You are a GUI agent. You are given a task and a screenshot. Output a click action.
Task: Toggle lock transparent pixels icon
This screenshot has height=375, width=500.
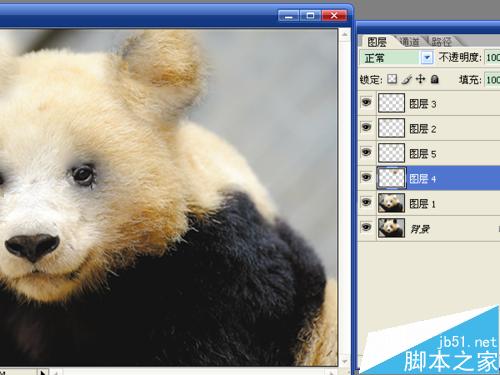(x=392, y=79)
